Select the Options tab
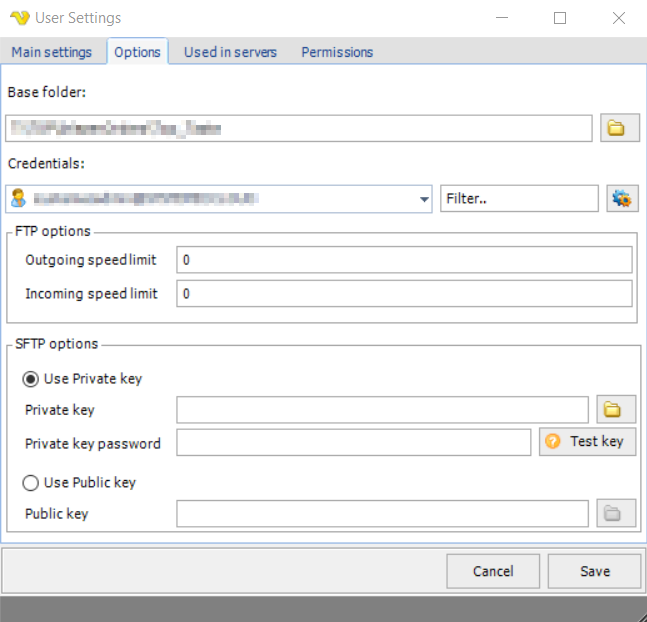Image resolution: width=647 pixels, height=622 pixels. (138, 52)
